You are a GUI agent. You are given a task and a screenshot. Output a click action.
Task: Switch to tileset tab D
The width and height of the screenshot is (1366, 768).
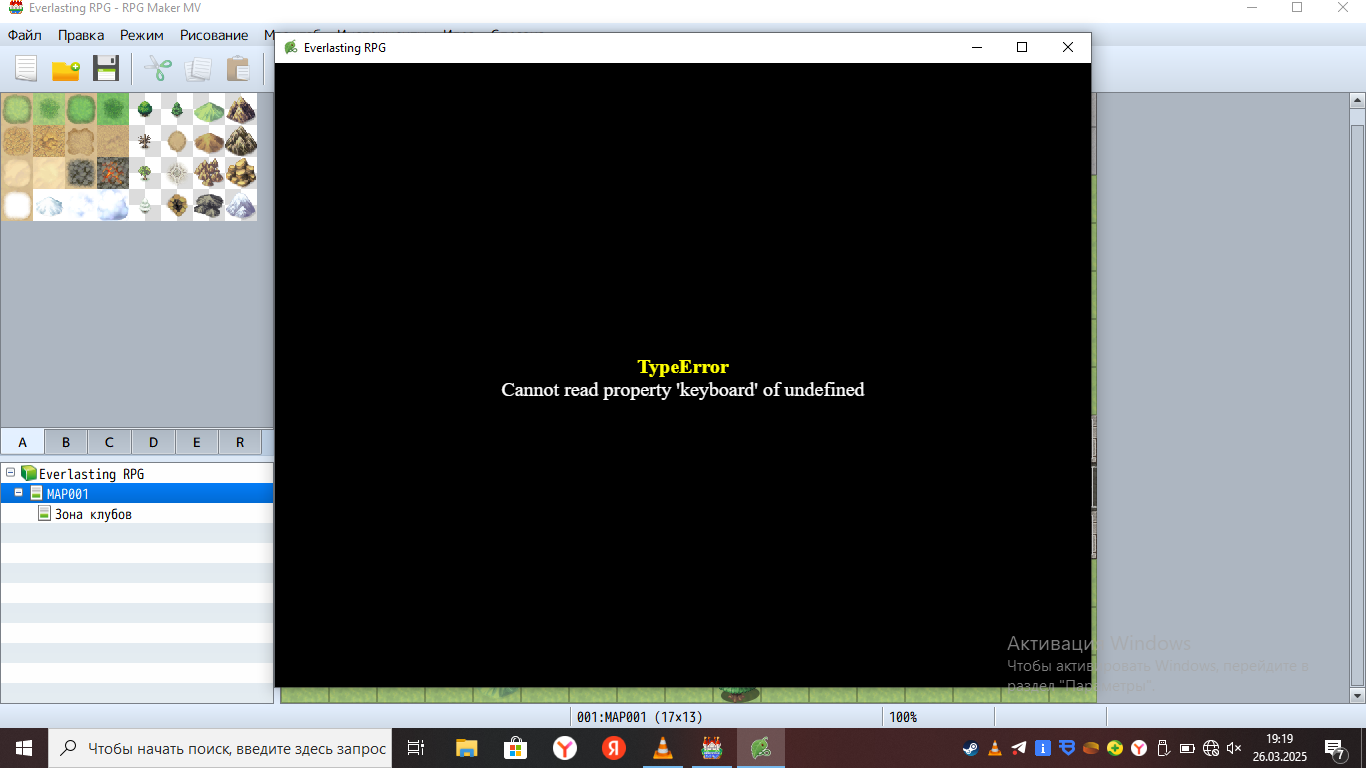(x=153, y=442)
